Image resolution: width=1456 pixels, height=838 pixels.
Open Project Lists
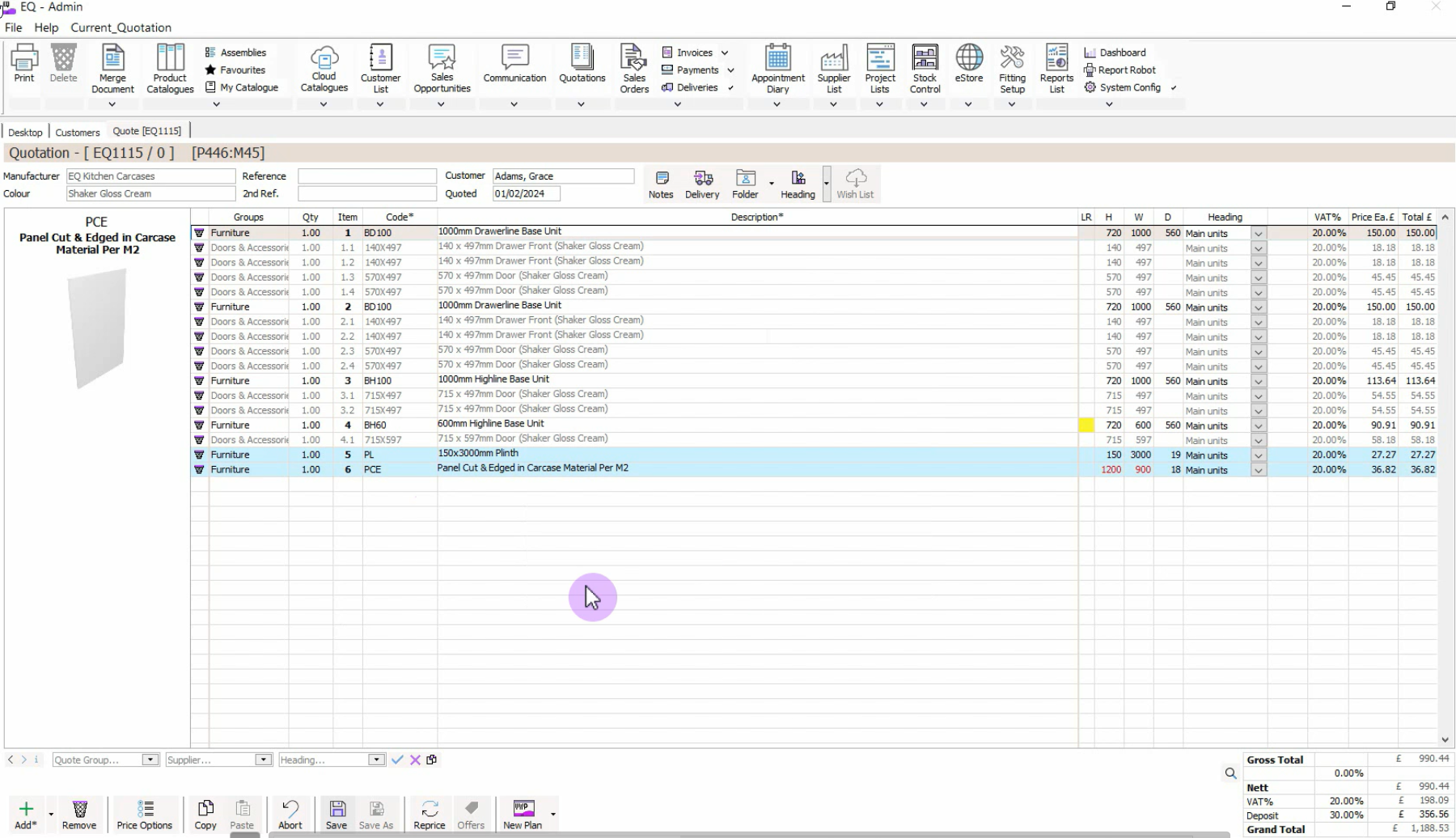pyautogui.click(x=879, y=69)
